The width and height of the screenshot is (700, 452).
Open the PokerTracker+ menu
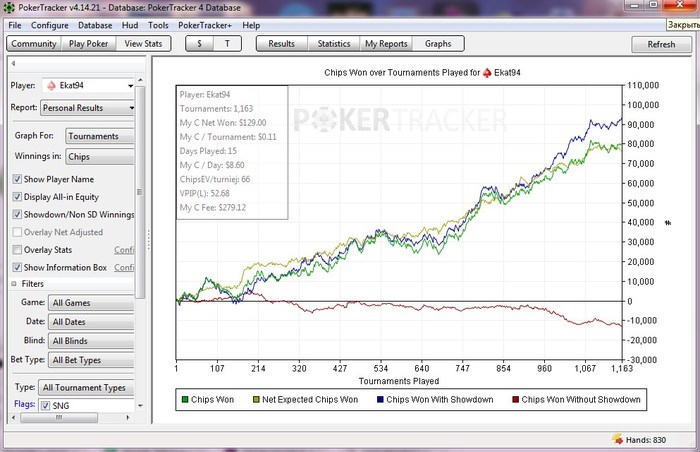point(205,25)
